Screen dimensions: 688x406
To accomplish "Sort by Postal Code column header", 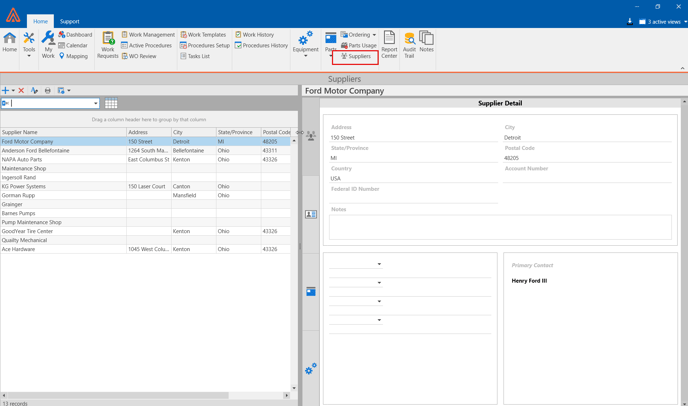I will [276, 132].
